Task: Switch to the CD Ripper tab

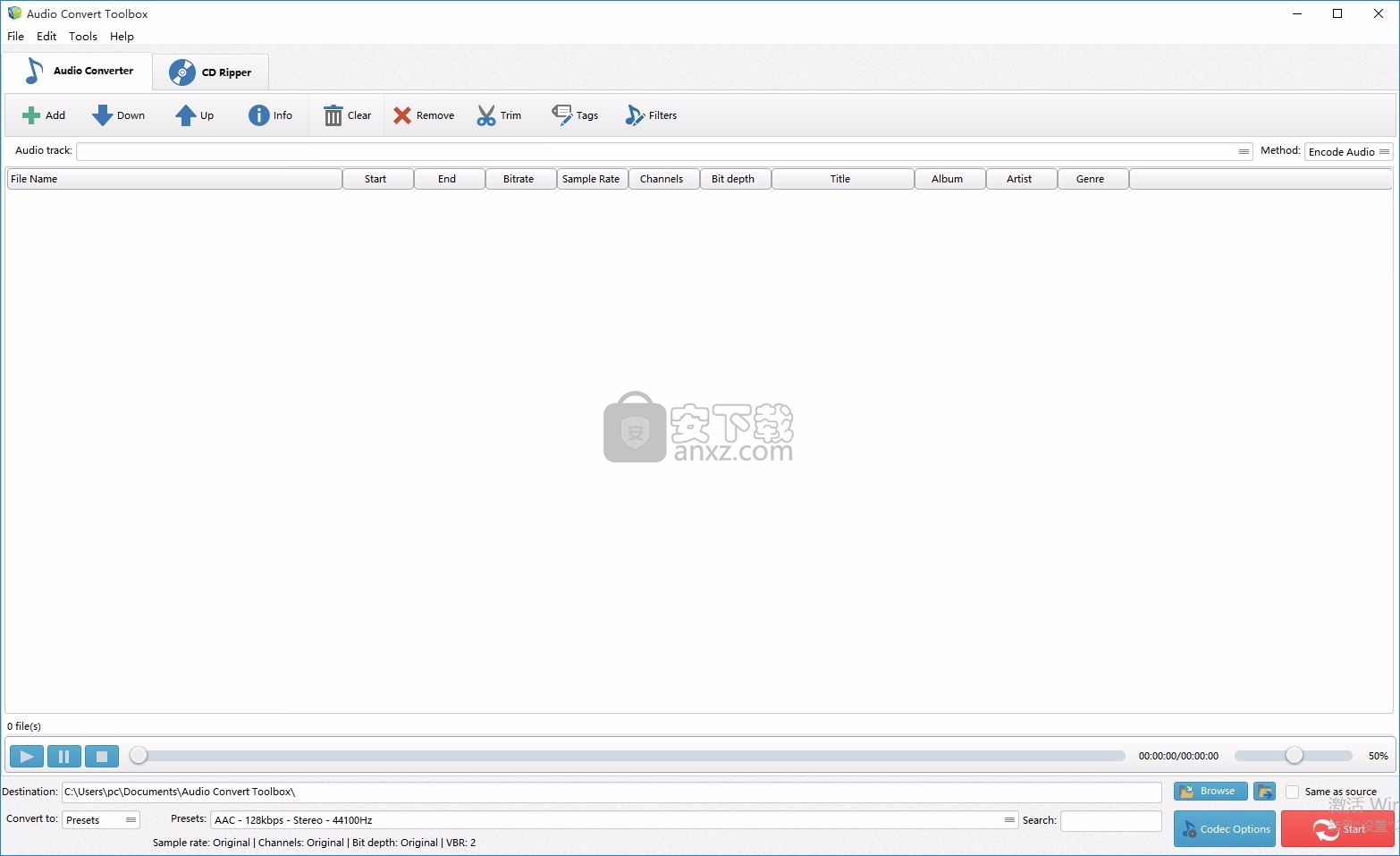Action: tap(211, 72)
